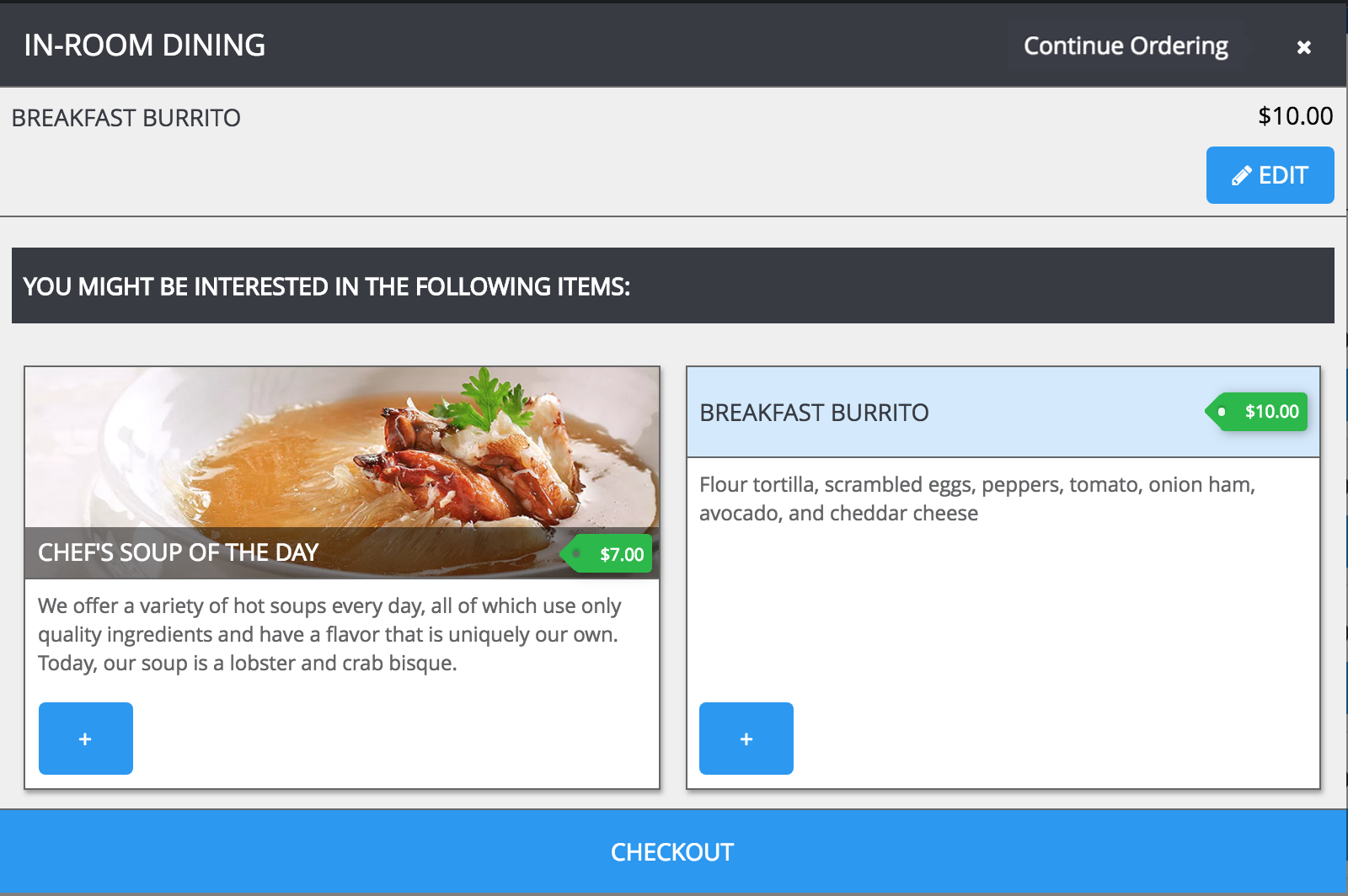Select Breakfast Burrito item in the order

[x=126, y=118]
